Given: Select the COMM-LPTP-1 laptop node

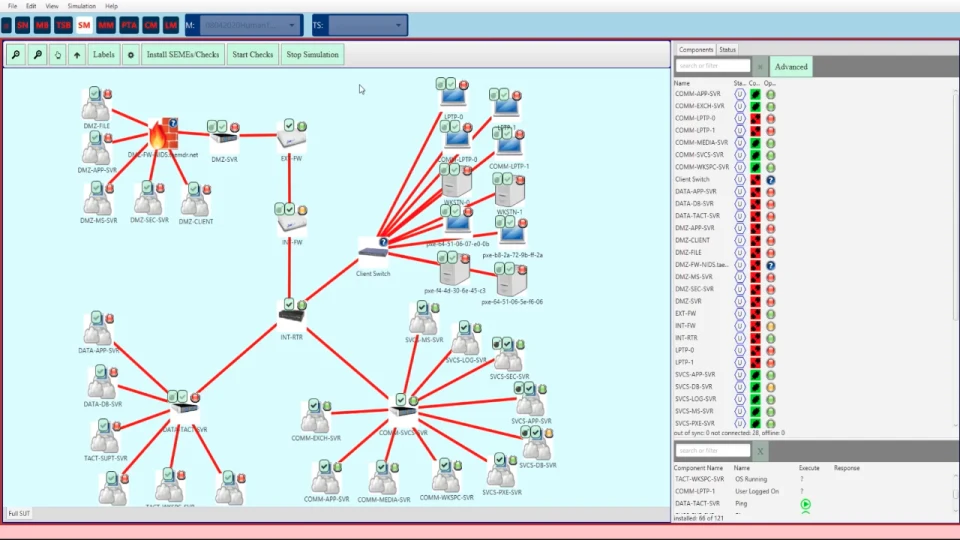Looking at the screenshot, I should point(508,144).
